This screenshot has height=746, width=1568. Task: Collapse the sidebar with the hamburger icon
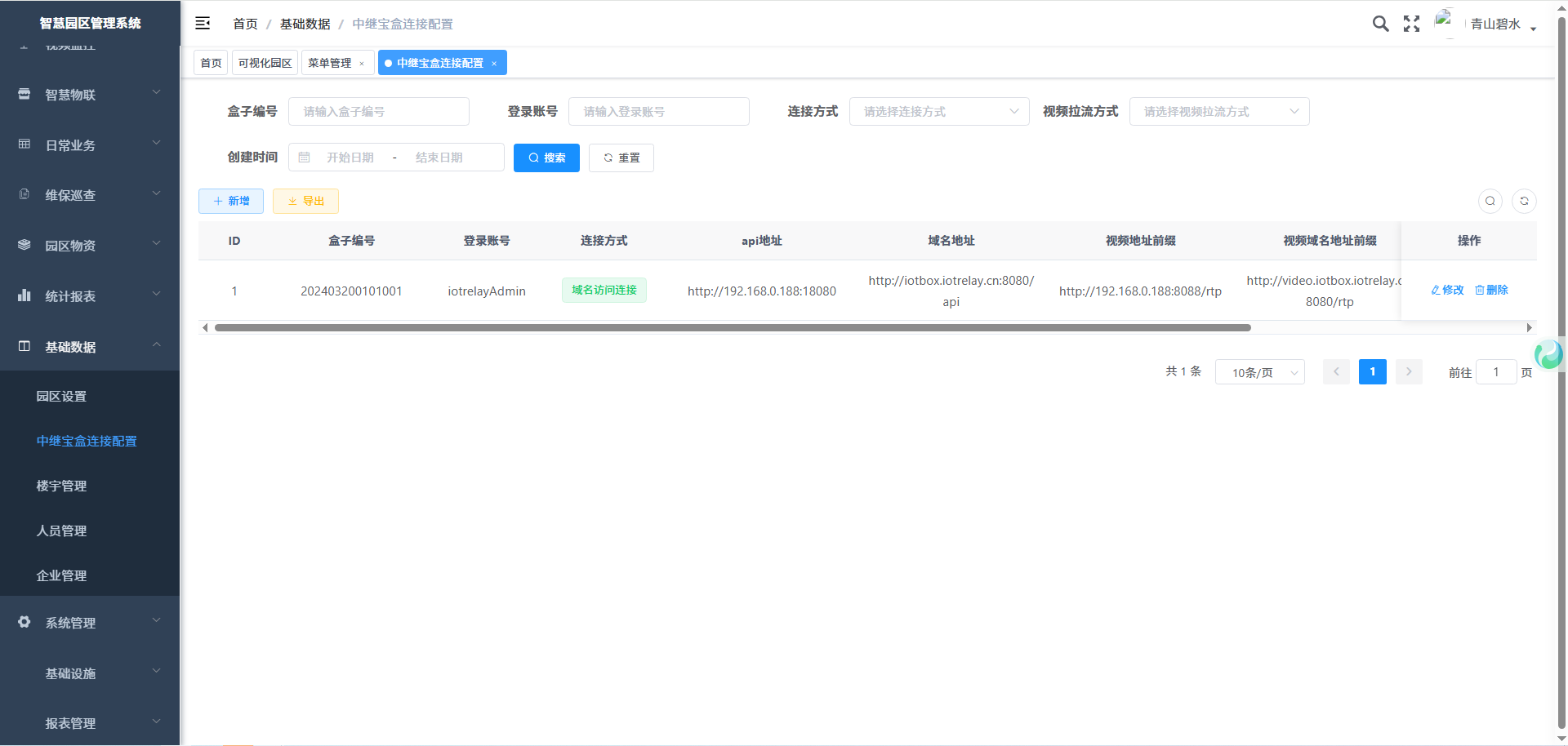point(203,24)
